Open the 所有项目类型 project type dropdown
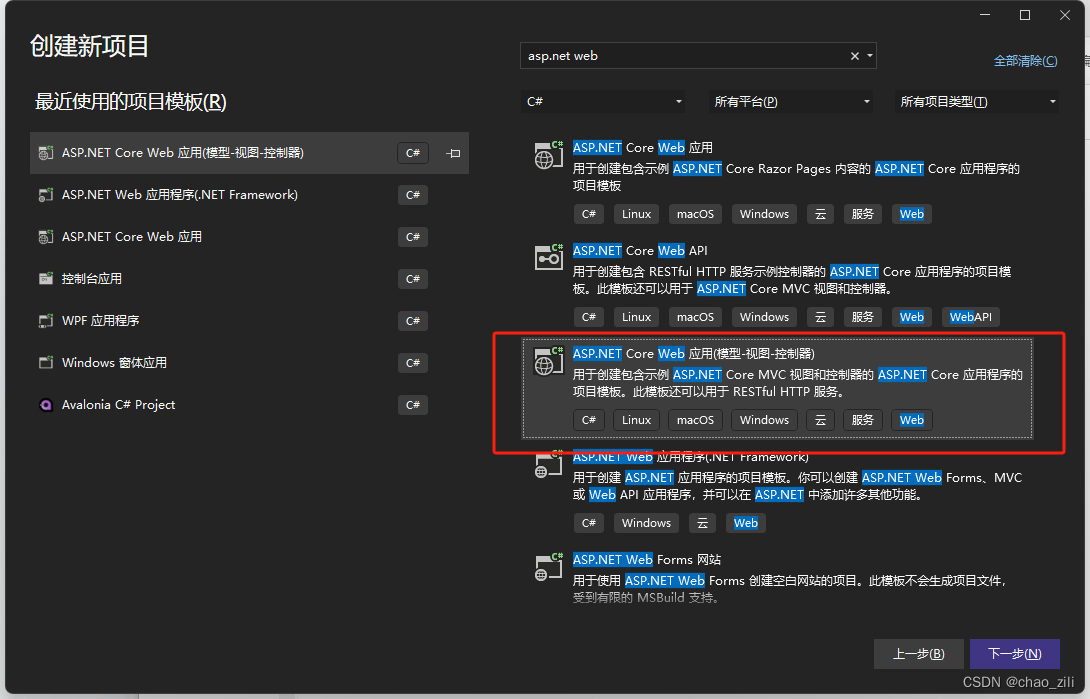Screen dimensions: 1090x699 point(977,102)
